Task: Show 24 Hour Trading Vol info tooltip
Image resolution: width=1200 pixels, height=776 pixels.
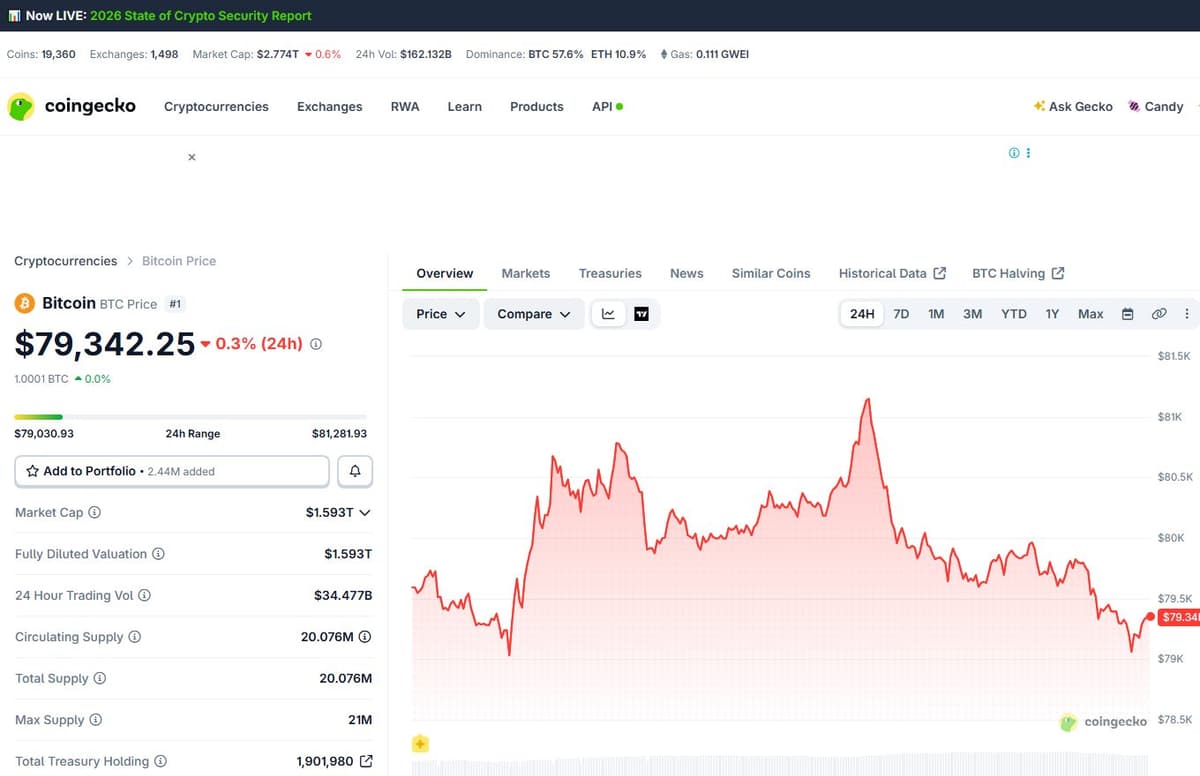Action: 144,595
